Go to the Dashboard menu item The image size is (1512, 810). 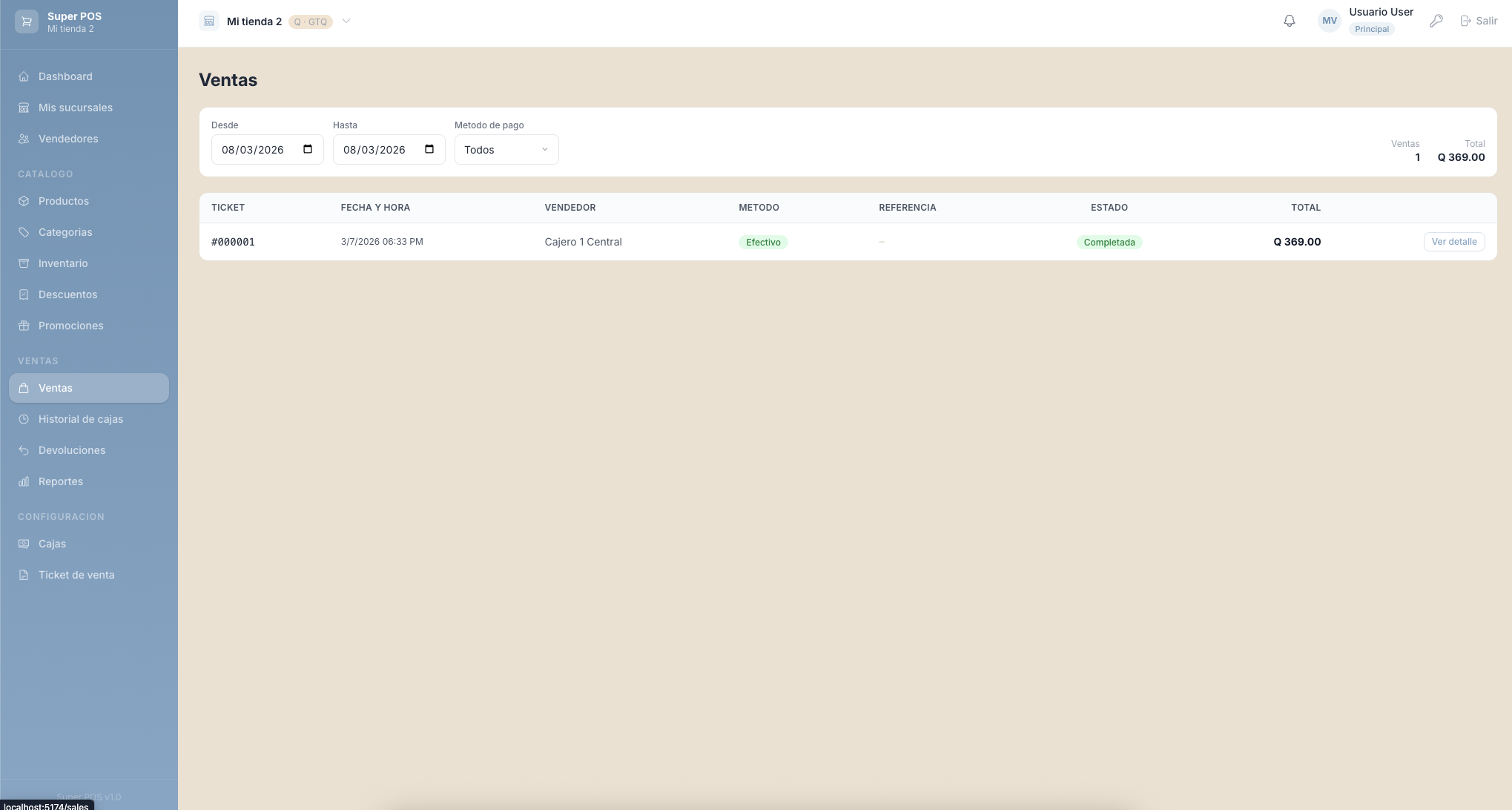65,76
